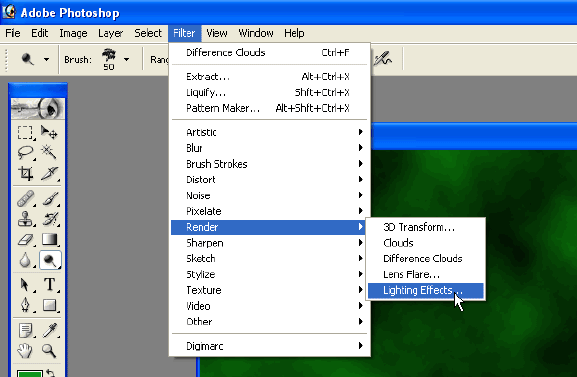Open the Extract filter dialog
This screenshot has width=577, height=377.
[269, 77]
